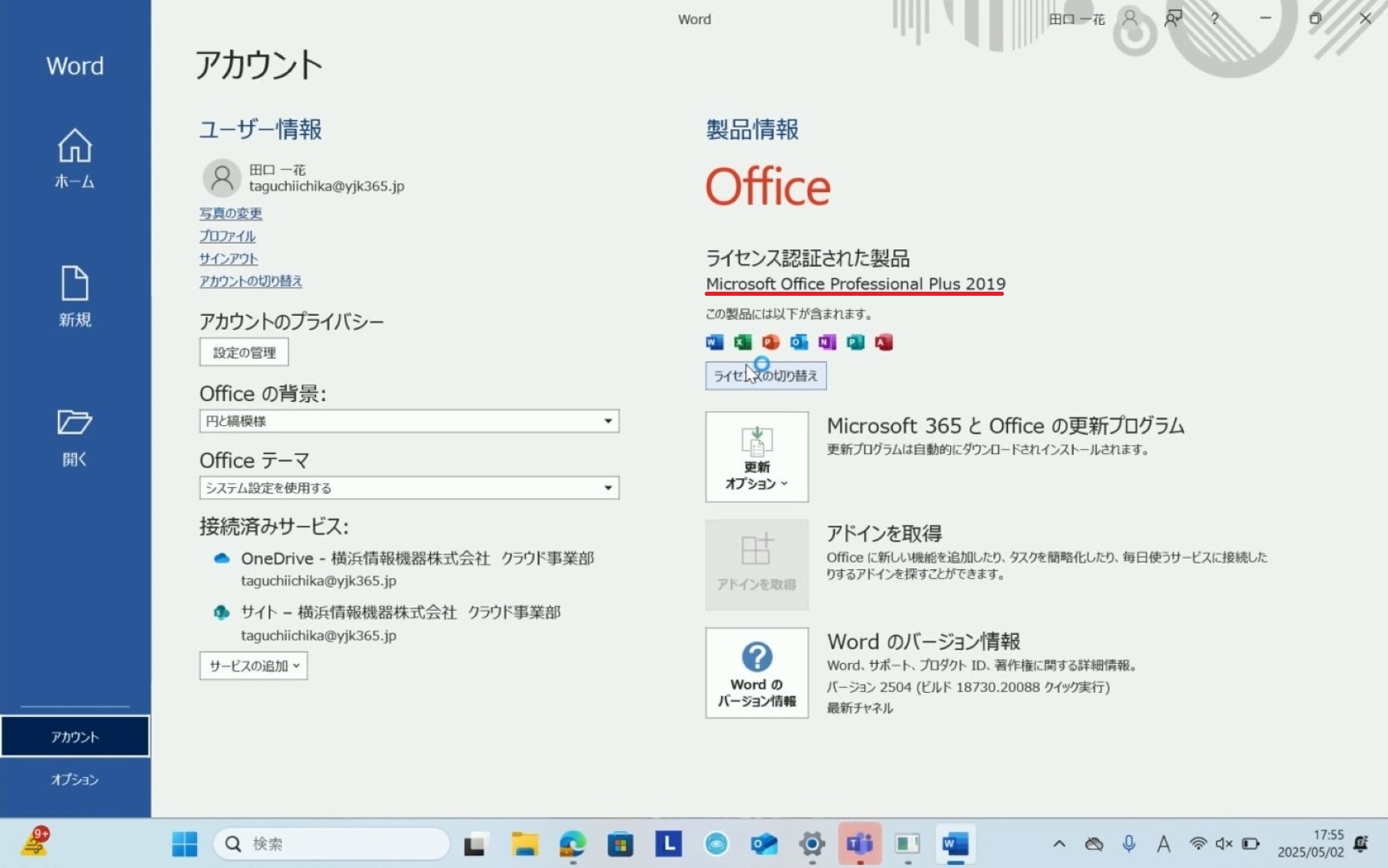Image resolution: width=1388 pixels, height=868 pixels.
Task: Open the help question mark icon
Action: [x=1215, y=18]
